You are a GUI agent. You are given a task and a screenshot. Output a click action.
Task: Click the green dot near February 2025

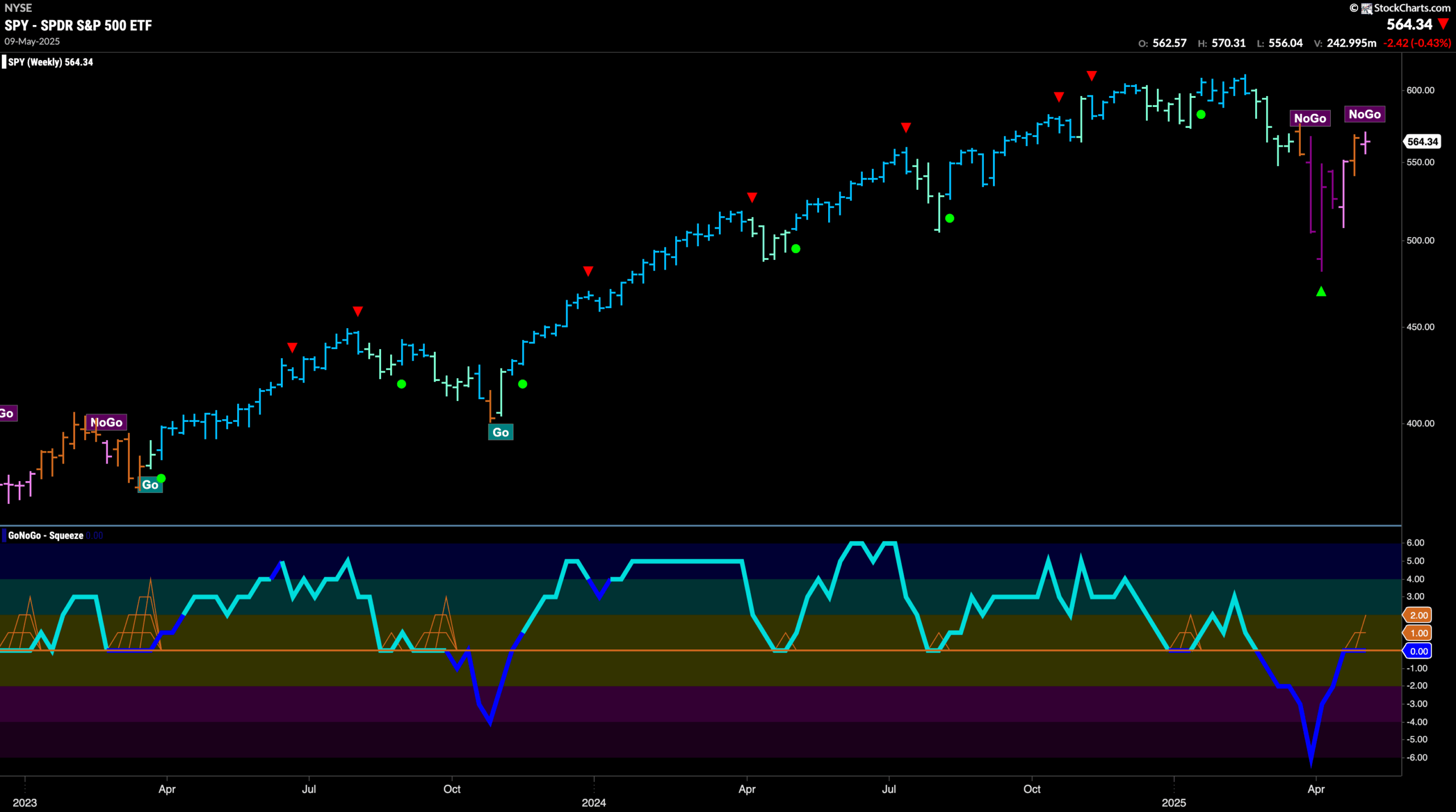pyautogui.click(x=1201, y=114)
